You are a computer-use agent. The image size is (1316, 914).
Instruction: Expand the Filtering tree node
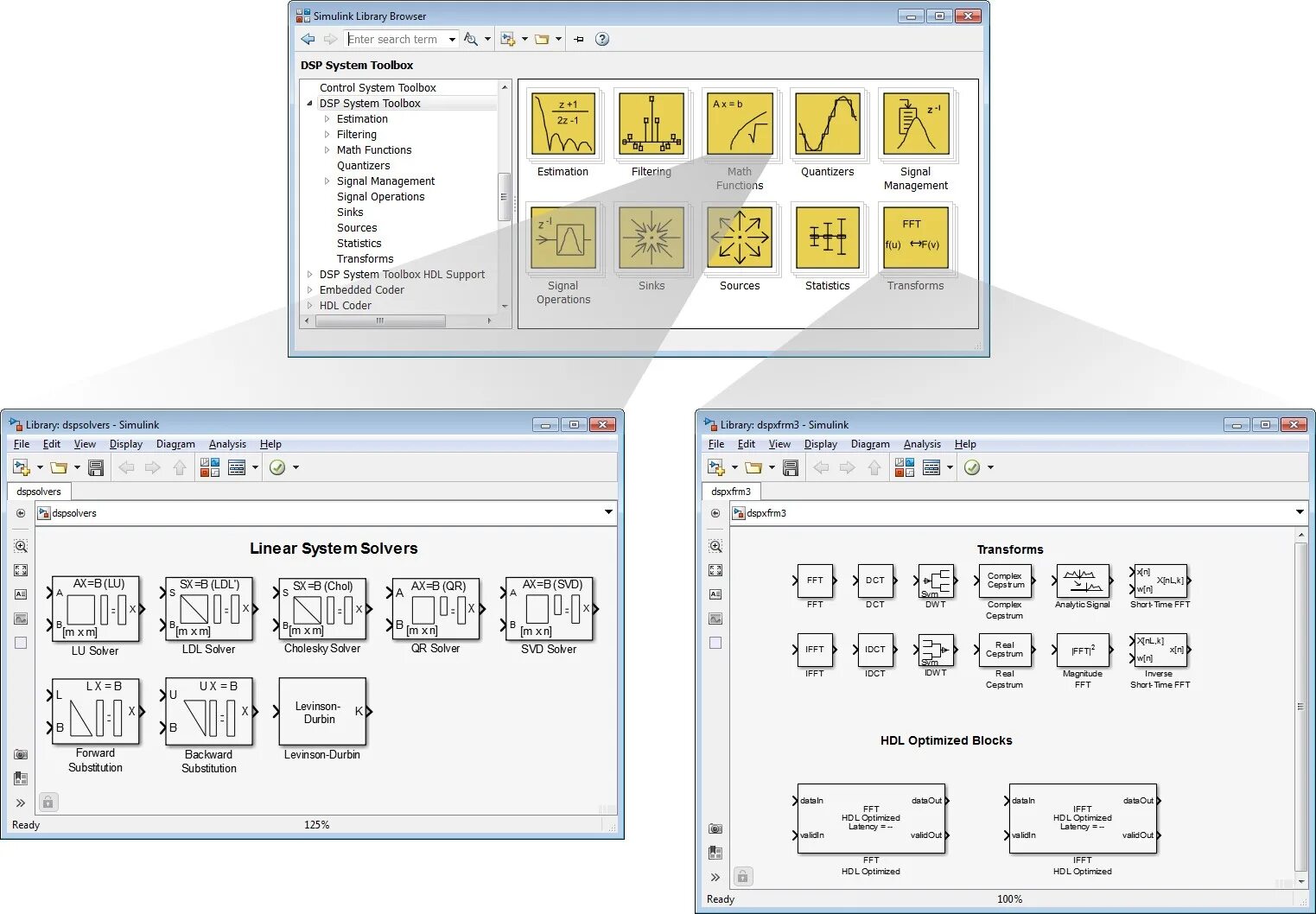pos(327,135)
